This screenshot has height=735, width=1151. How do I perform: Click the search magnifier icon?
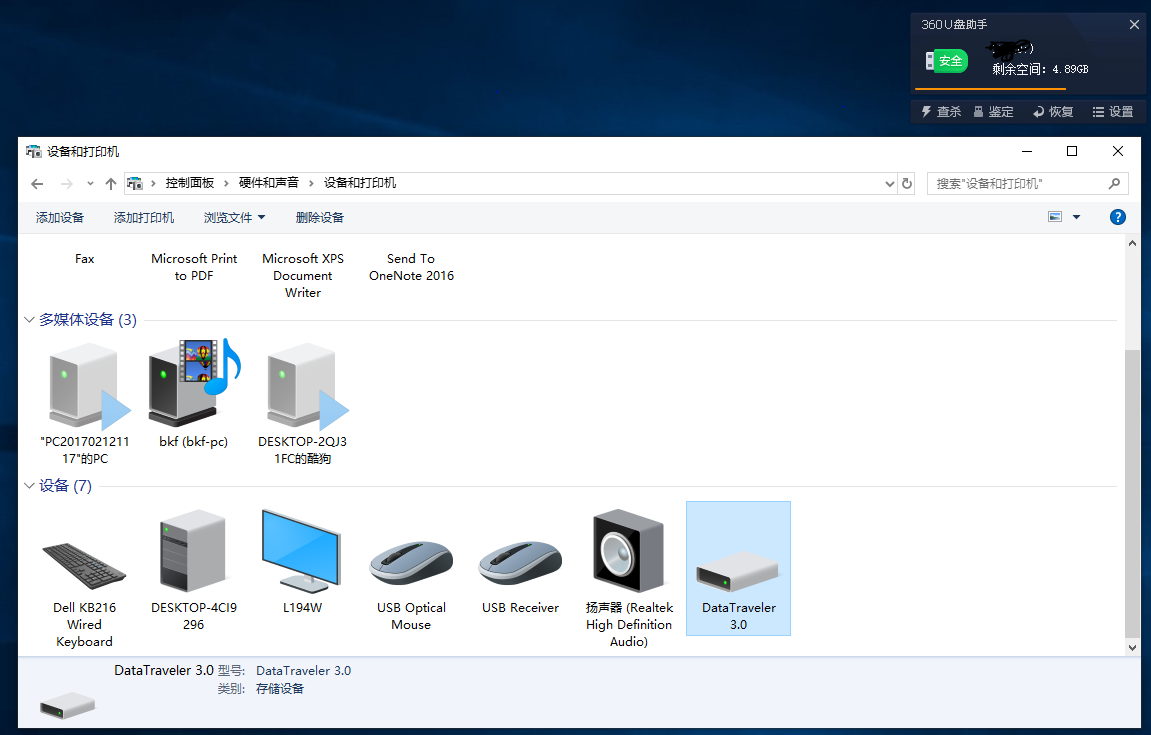1114,184
